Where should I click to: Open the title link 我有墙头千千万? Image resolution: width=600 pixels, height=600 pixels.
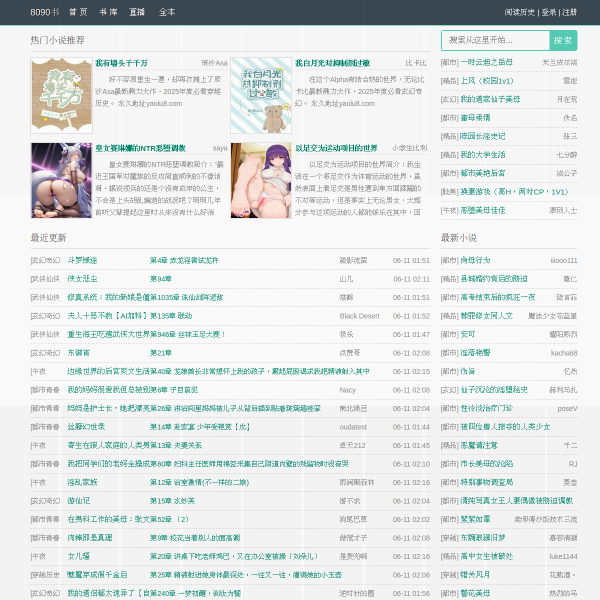point(121,63)
